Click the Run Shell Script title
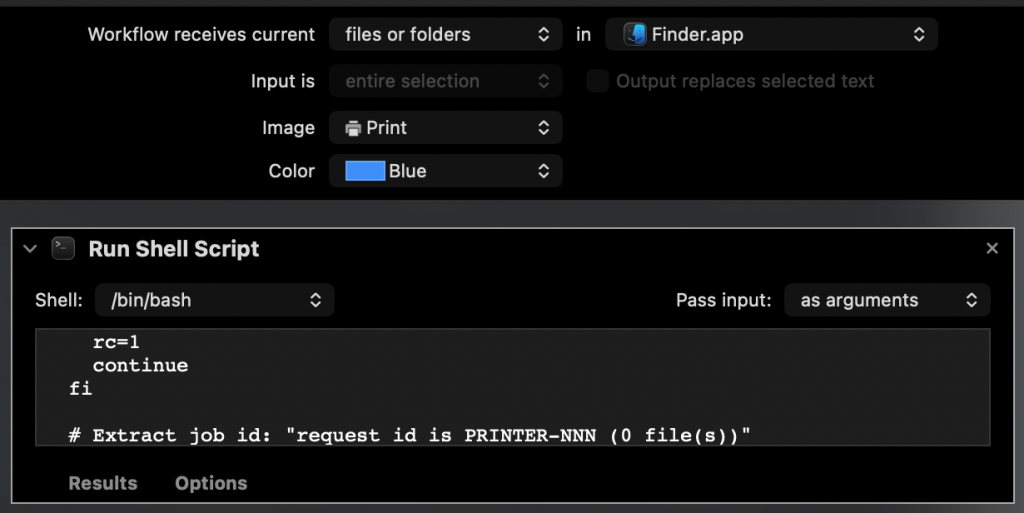 (174, 249)
